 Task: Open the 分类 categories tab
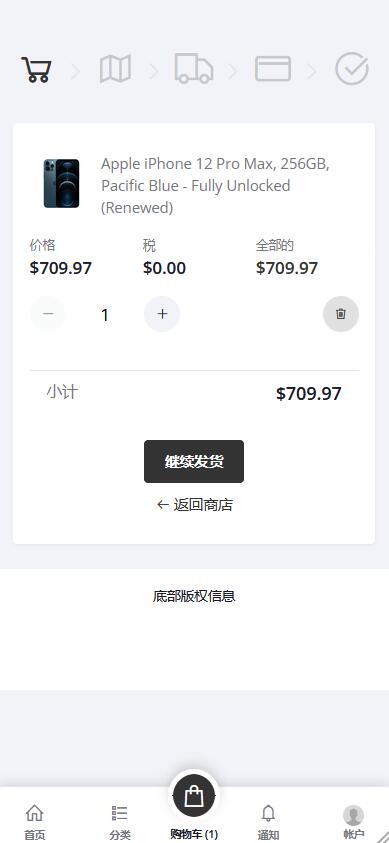pyautogui.click(x=120, y=822)
